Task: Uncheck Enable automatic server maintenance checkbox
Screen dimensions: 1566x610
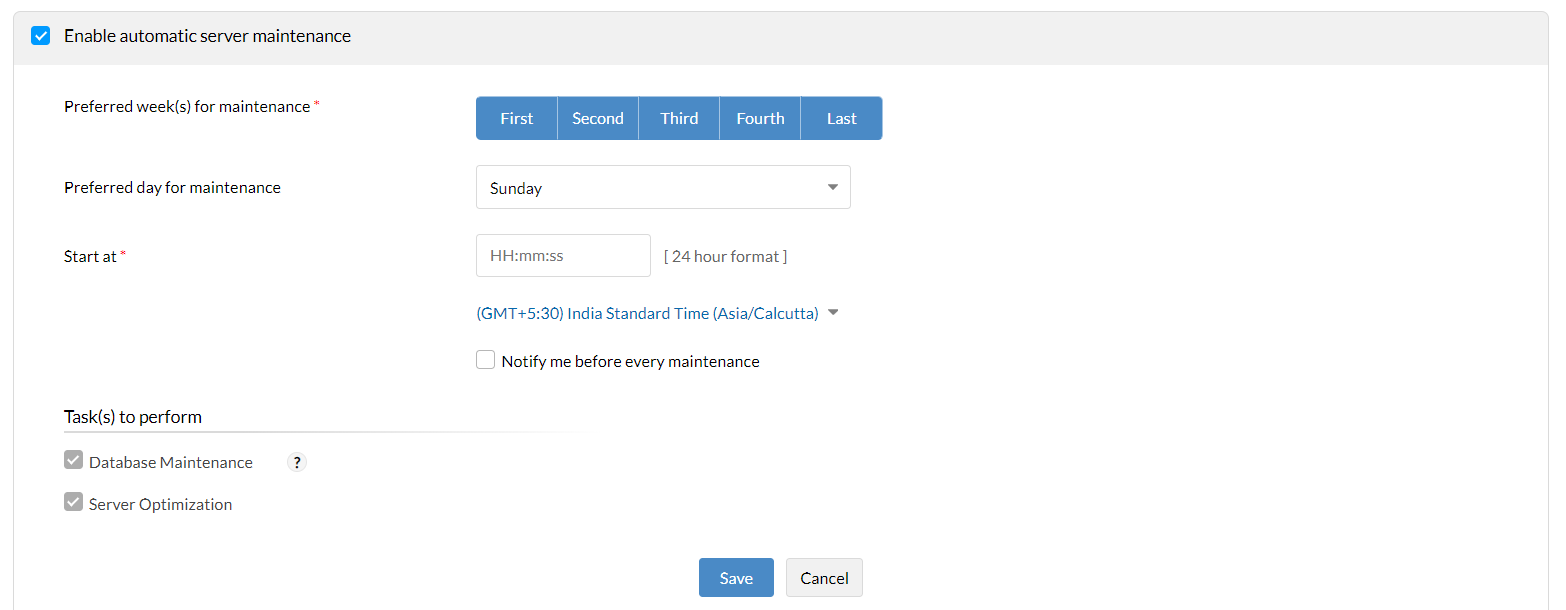Action: tap(41, 36)
